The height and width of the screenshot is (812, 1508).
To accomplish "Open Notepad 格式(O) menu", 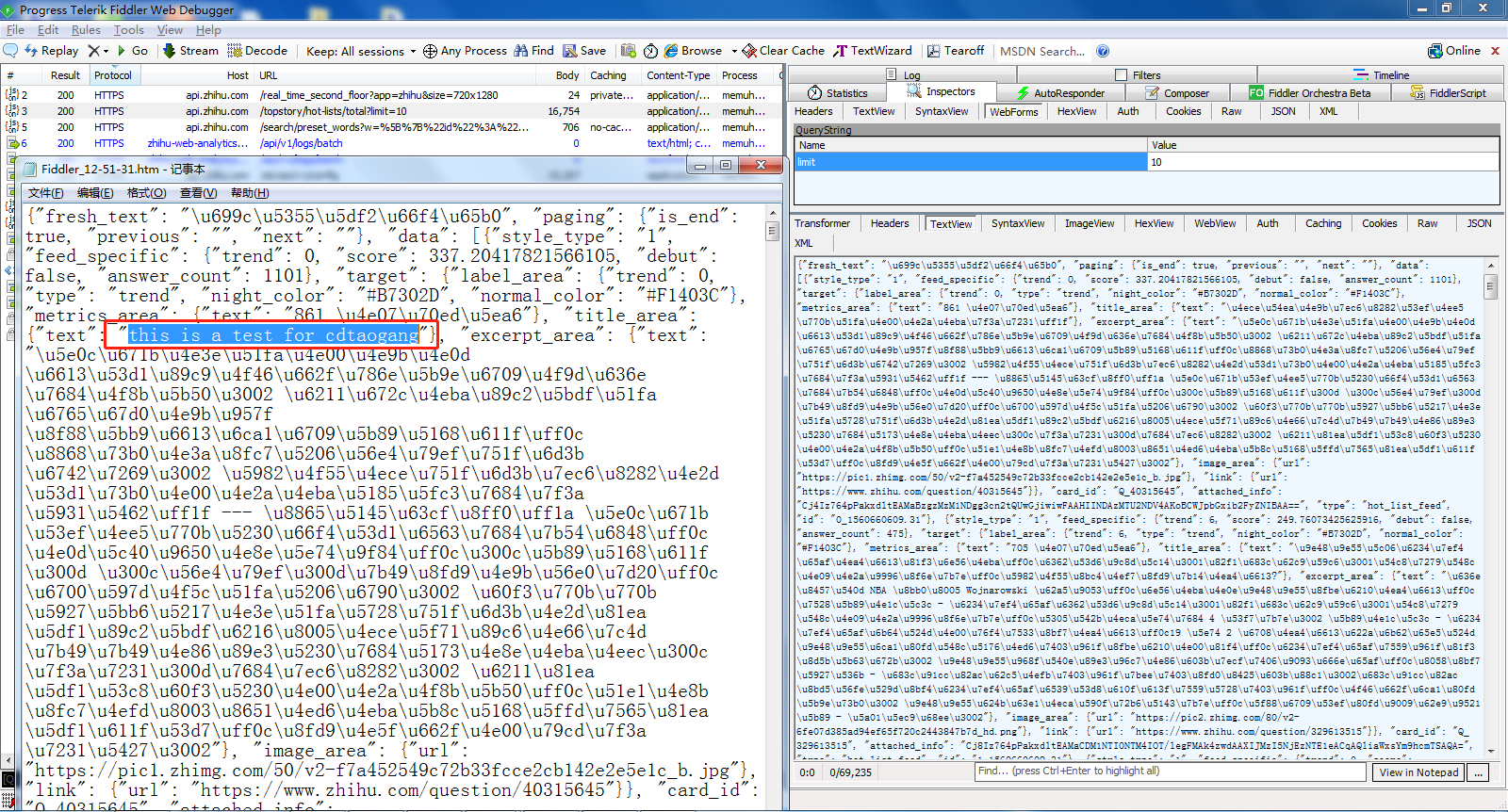I will click(x=147, y=193).
